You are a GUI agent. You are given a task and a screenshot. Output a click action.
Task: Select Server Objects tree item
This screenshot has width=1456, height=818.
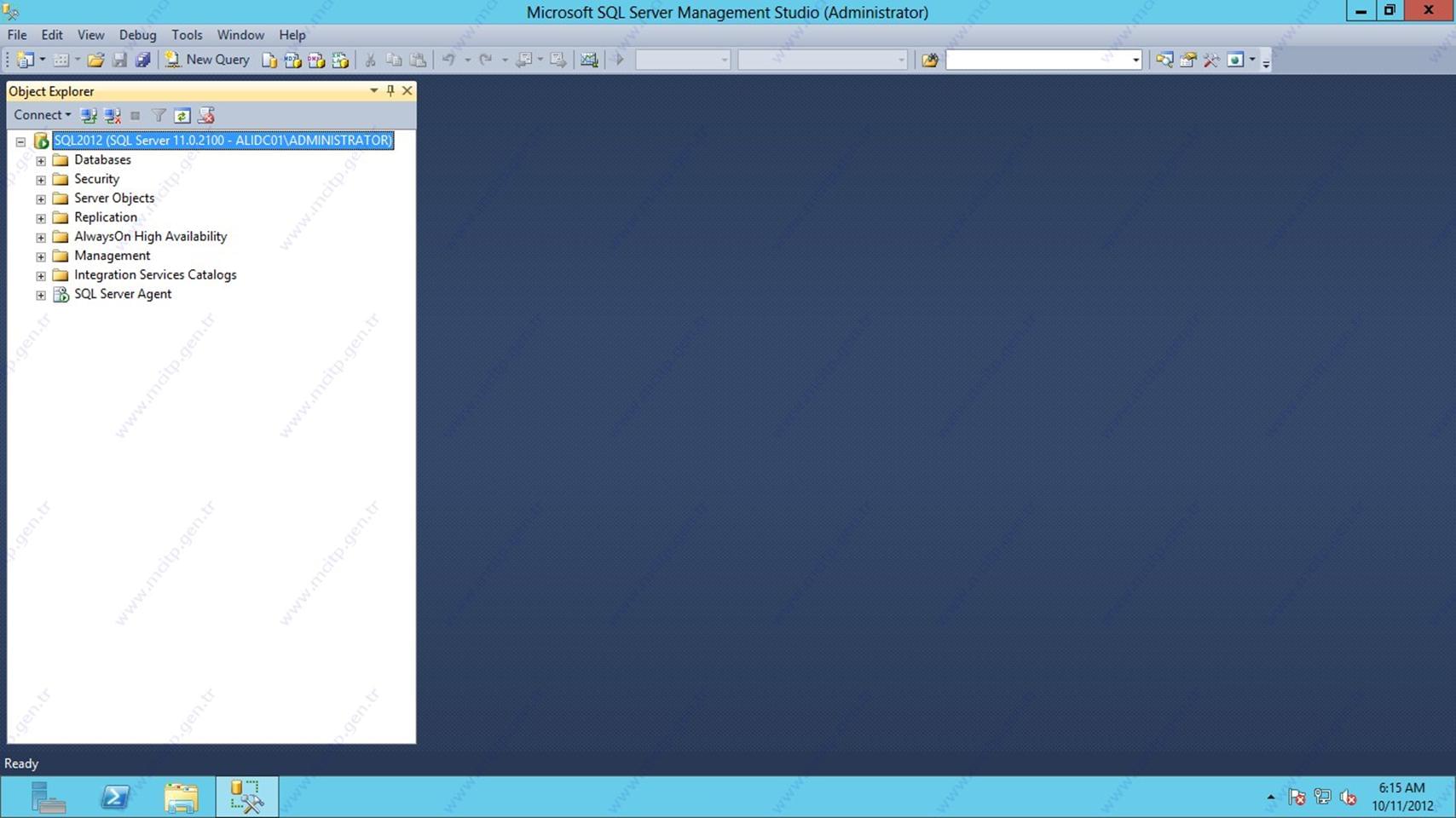(114, 198)
